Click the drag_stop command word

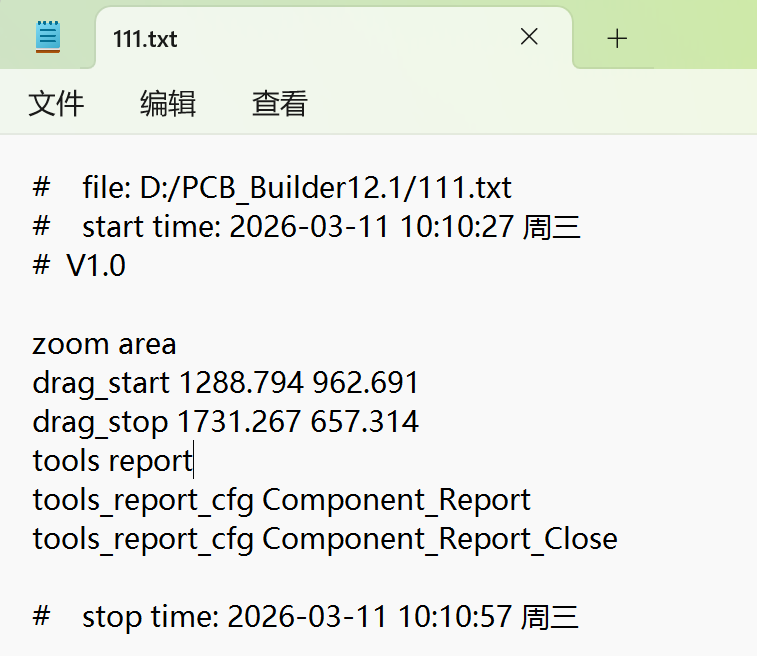coord(99,422)
